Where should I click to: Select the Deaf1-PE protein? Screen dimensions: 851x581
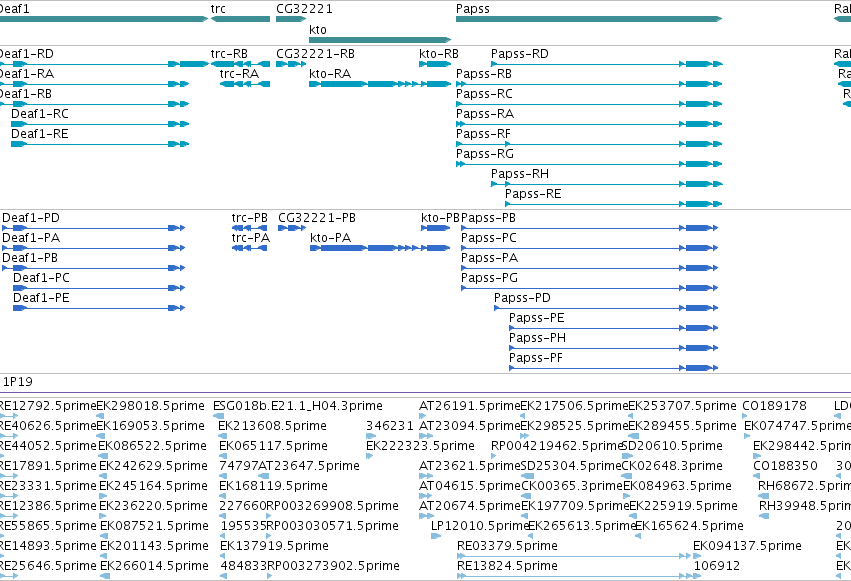point(99,308)
